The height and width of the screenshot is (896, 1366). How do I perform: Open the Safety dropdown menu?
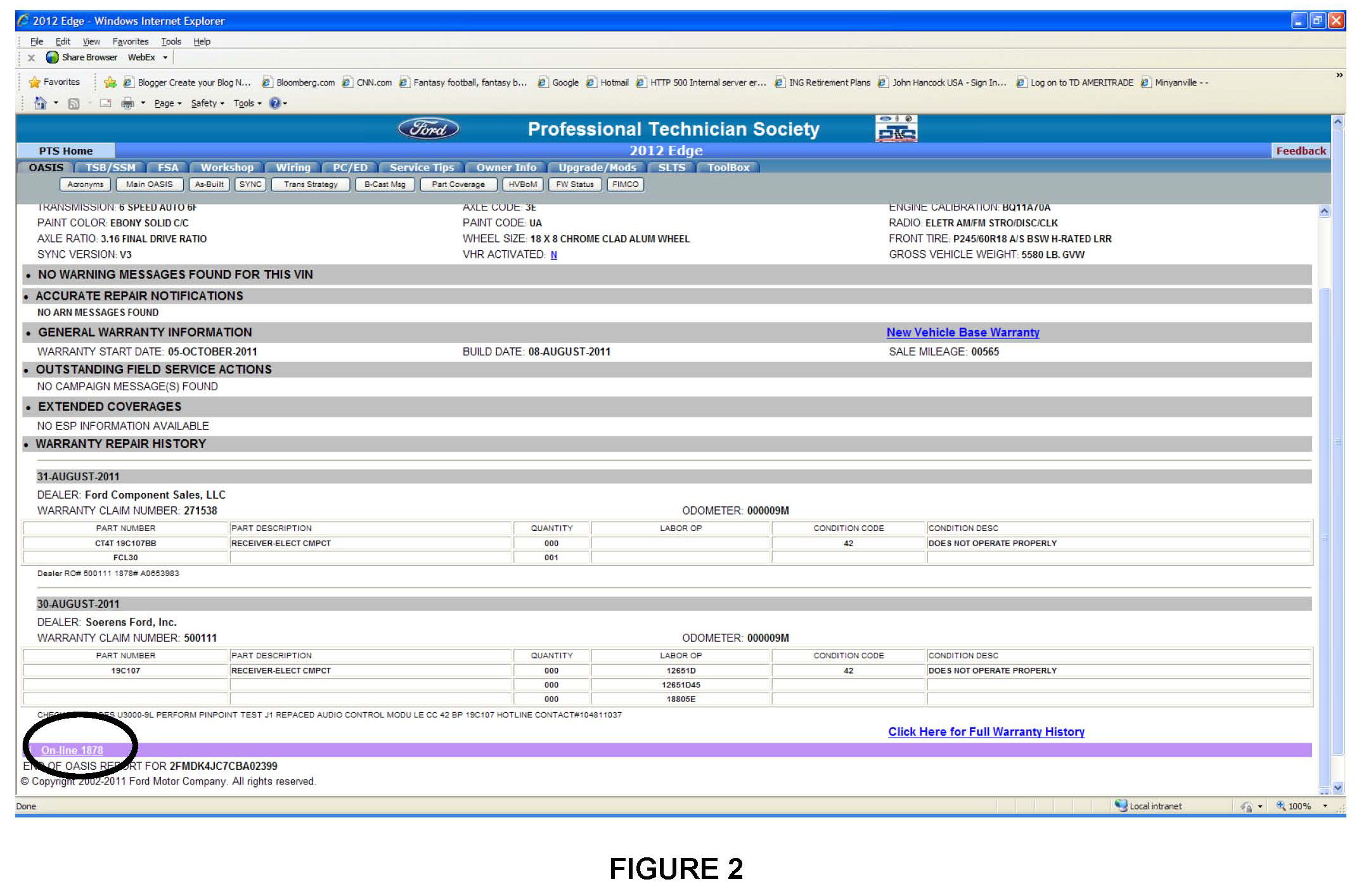[x=207, y=103]
